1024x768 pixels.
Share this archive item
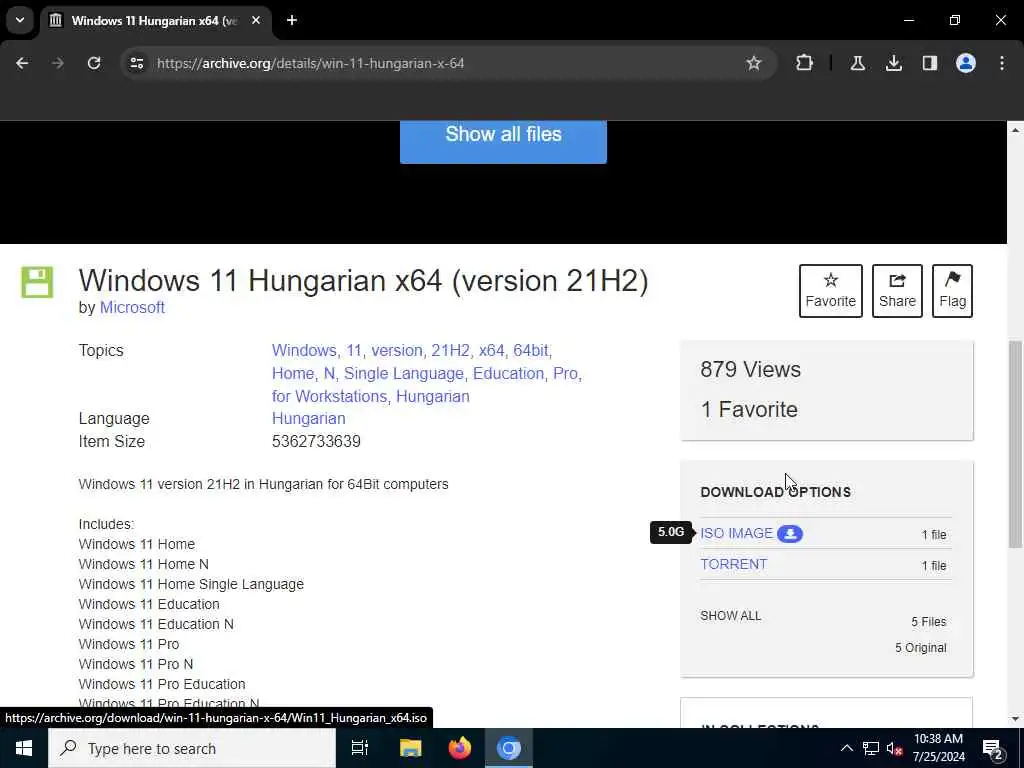[x=897, y=291]
